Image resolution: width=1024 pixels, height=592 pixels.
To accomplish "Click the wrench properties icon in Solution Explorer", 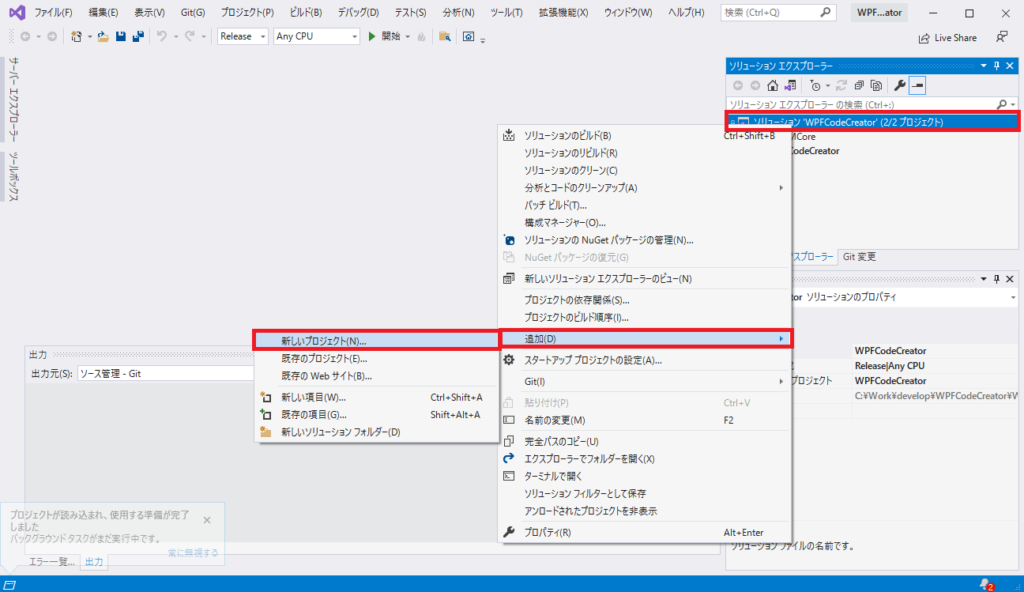I will 900,86.
